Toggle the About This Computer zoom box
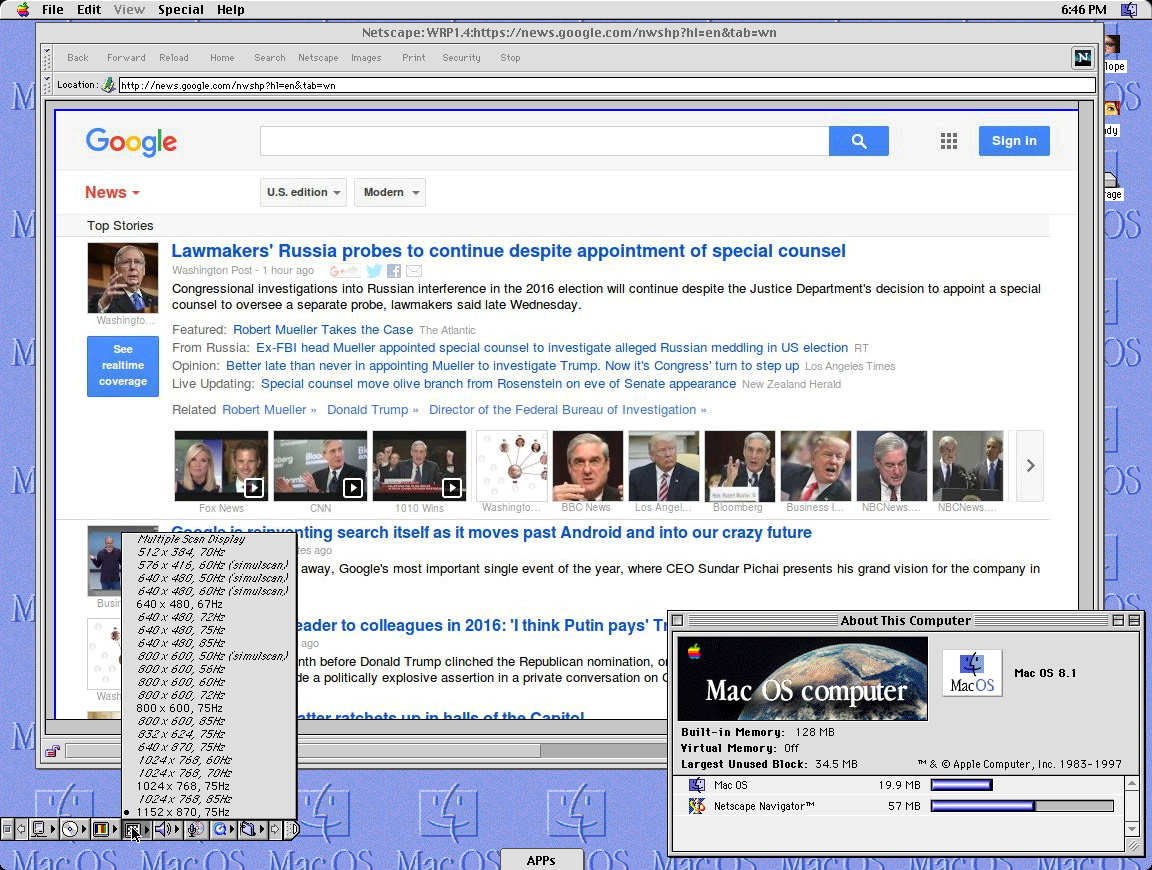The height and width of the screenshot is (870, 1152). 1118,620
